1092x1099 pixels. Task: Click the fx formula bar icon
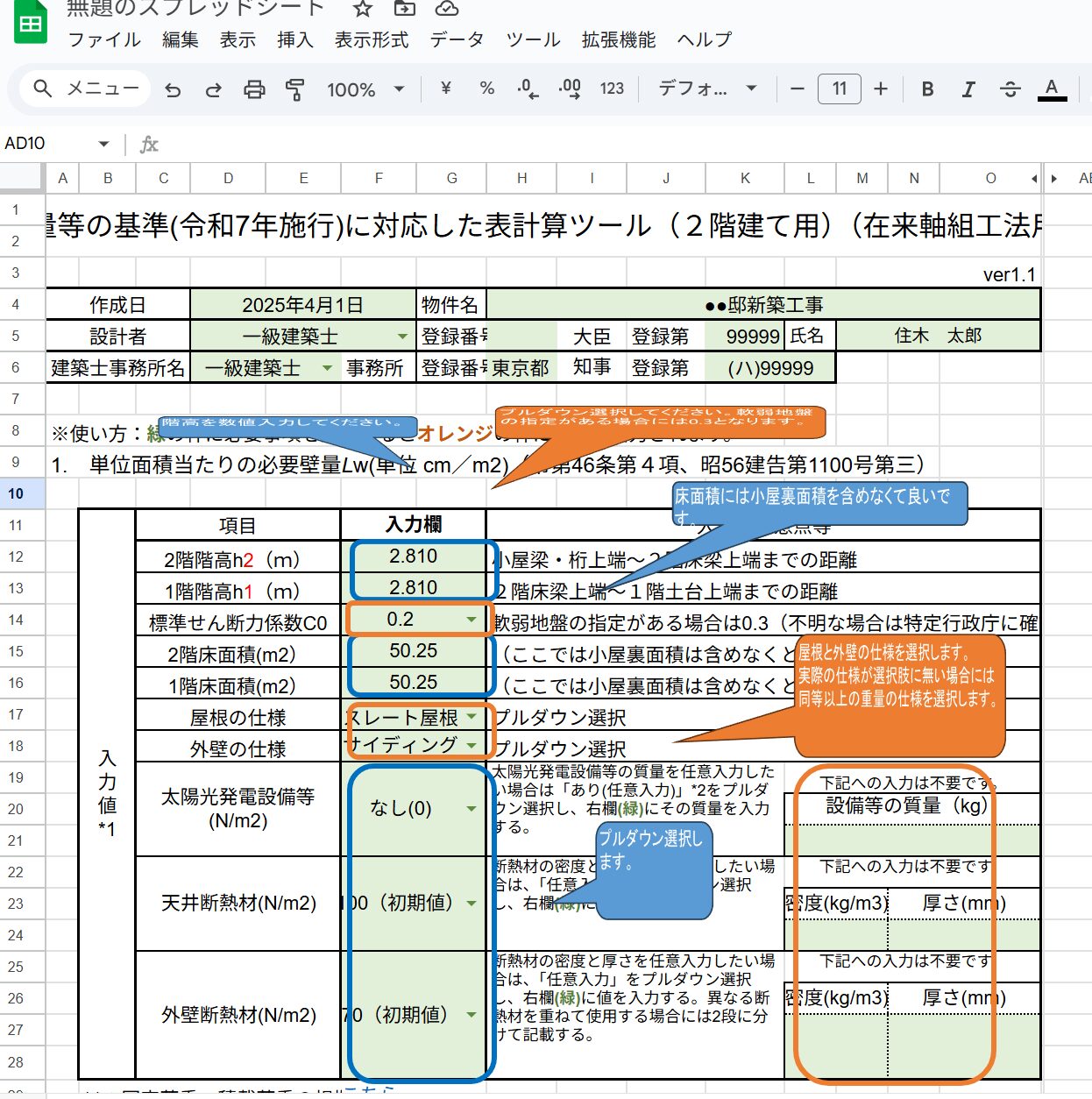coord(150,144)
